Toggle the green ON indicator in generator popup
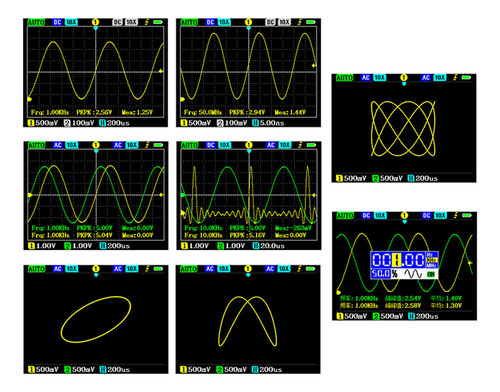Viewport: 500px width, 392px height. tap(431, 274)
